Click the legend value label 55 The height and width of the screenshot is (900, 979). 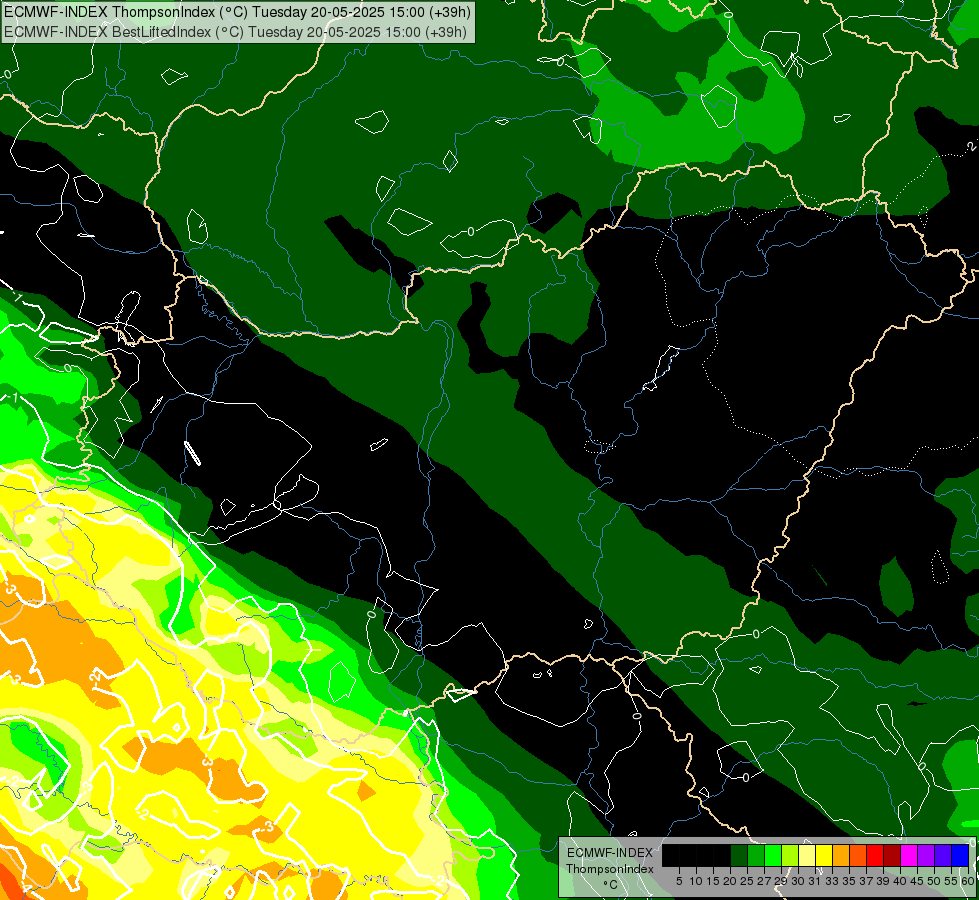[x=952, y=881]
